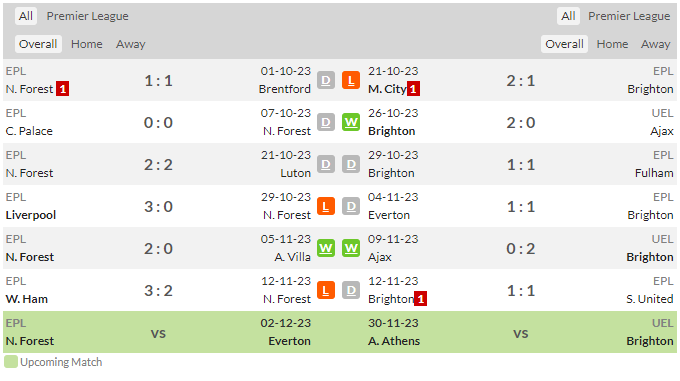Click the D badge for Forest vs Brentford
Viewport: 680px width, 381px height.
click(326, 81)
